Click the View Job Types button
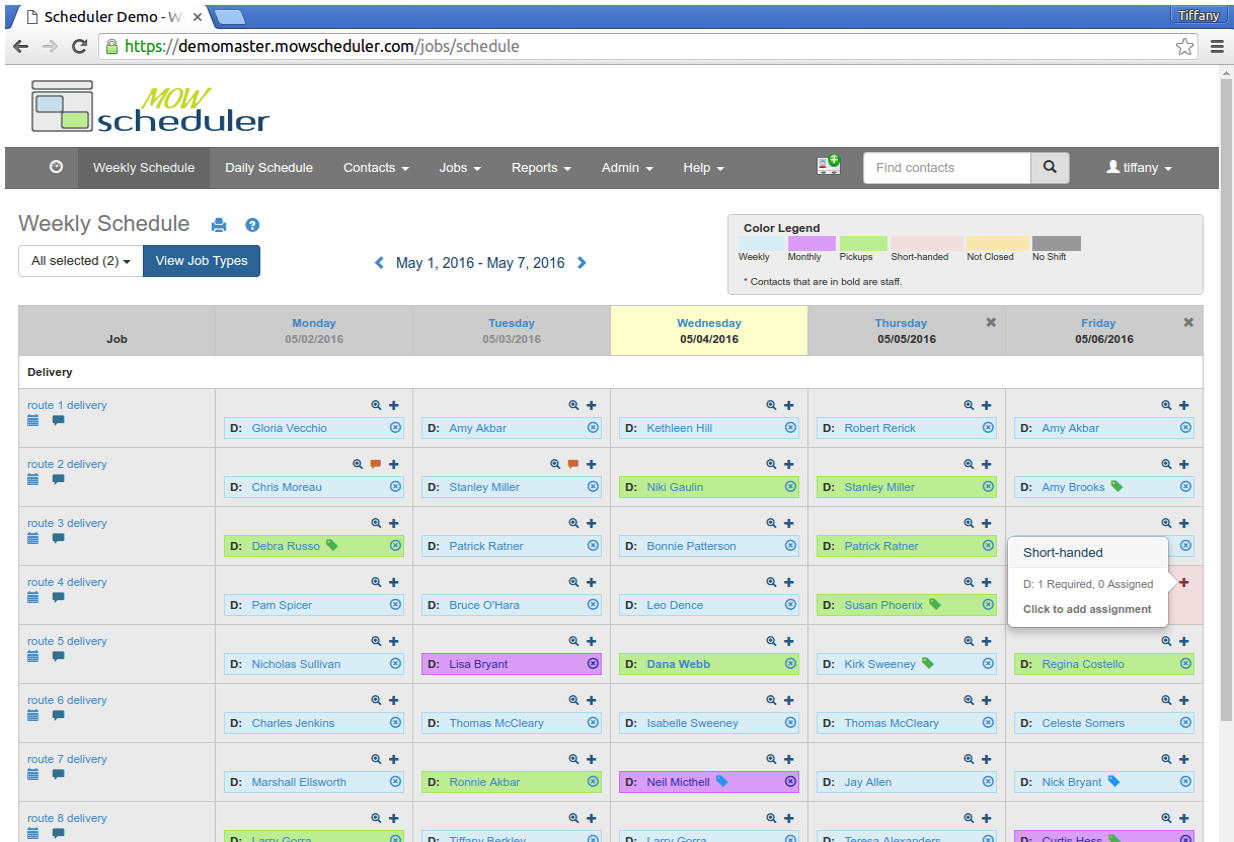Image resolution: width=1234 pixels, height=842 pixels. (x=201, y=261)
